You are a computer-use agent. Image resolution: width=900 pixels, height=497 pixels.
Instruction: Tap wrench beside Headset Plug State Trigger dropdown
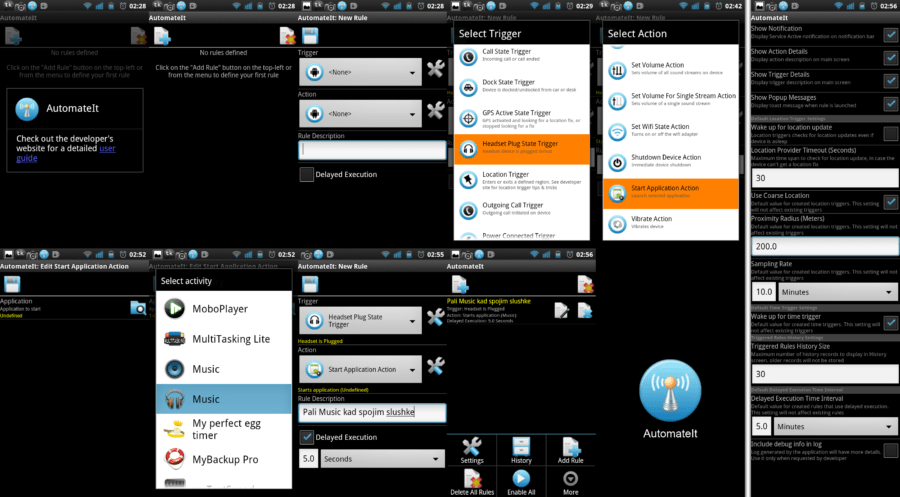coord(436,317)
